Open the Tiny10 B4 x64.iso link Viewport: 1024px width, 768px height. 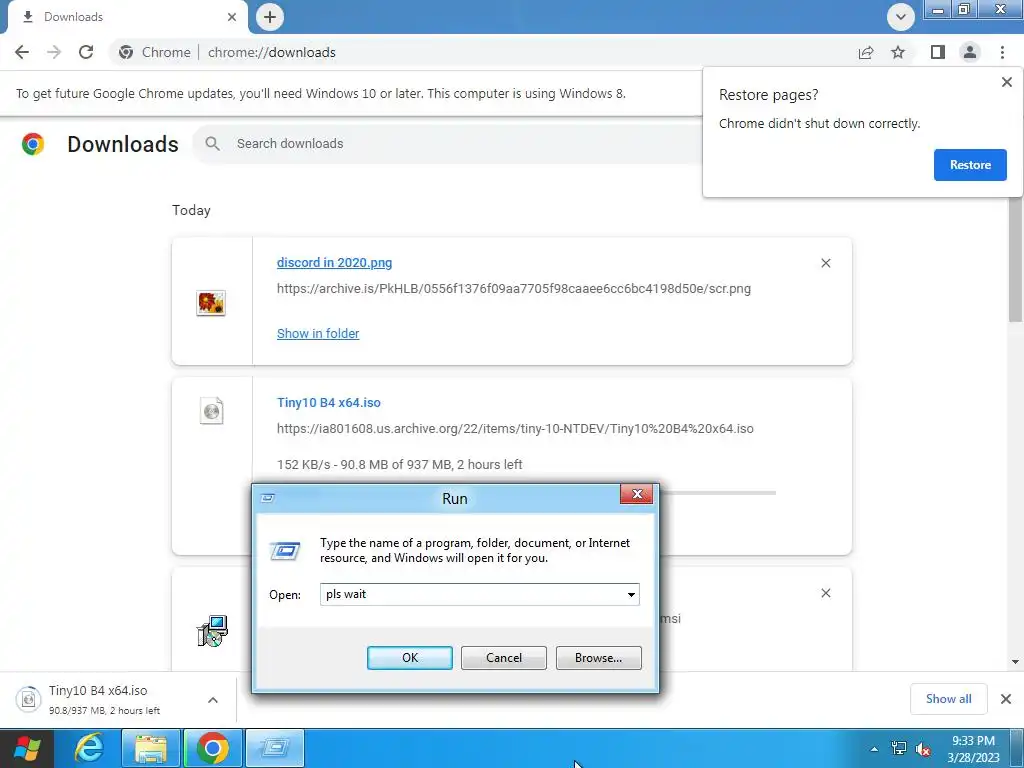click(x=328, y=403)
